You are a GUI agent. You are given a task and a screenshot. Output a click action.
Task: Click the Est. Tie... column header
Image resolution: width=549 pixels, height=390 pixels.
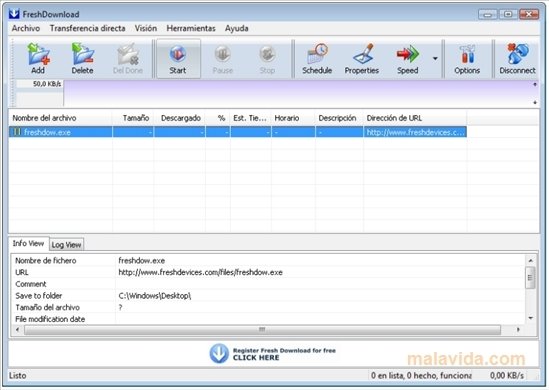tap(251, 118)
